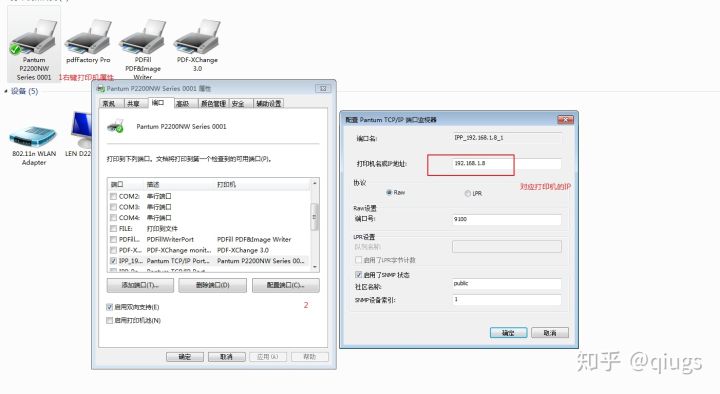The image size is (720, 394).
Task: Click the 添加端口(T)... button
Action: point(140,285)
